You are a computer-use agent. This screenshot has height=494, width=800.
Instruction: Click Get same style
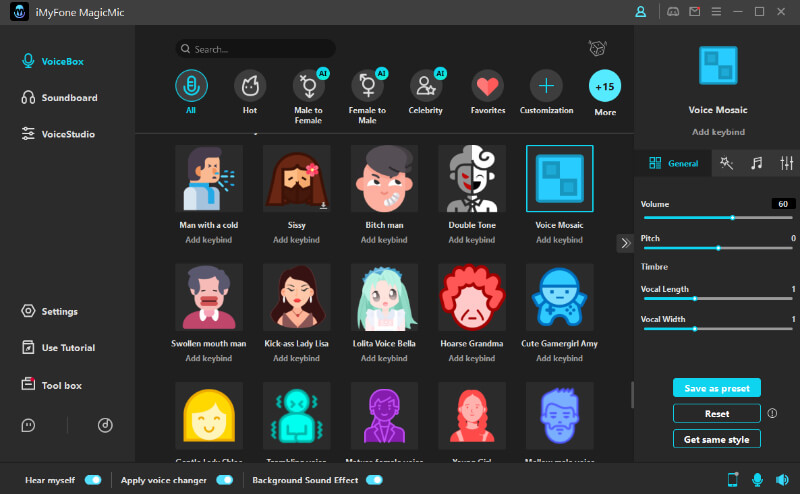tap(717, 439)
